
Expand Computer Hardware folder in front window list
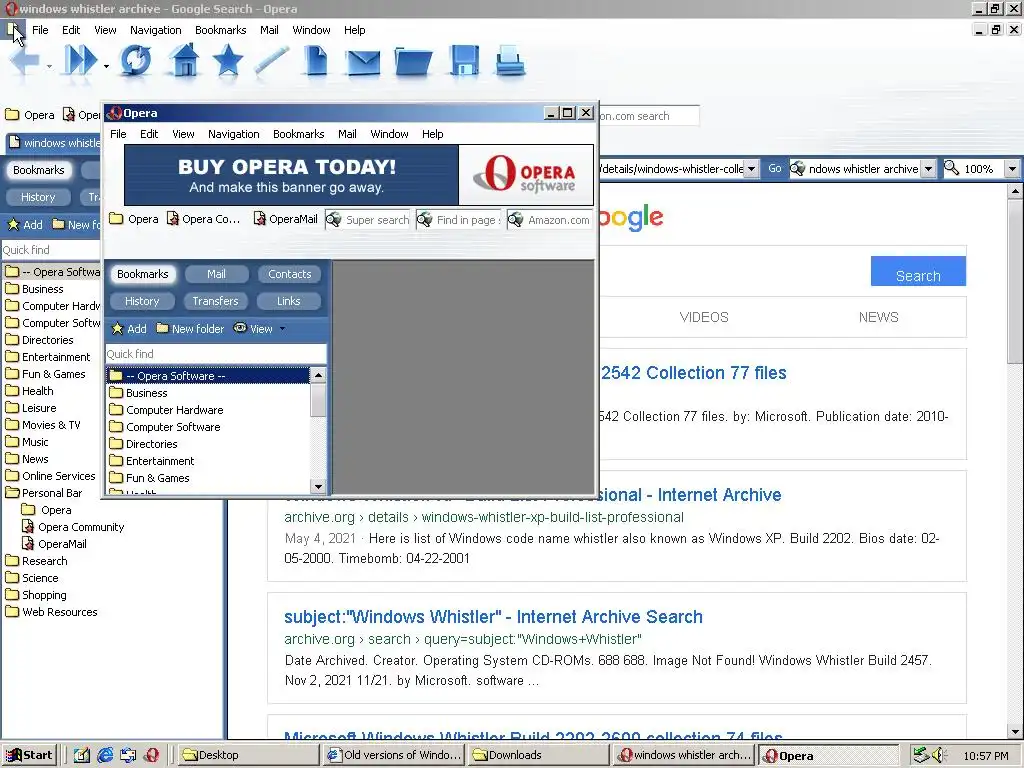pos(167,409)
